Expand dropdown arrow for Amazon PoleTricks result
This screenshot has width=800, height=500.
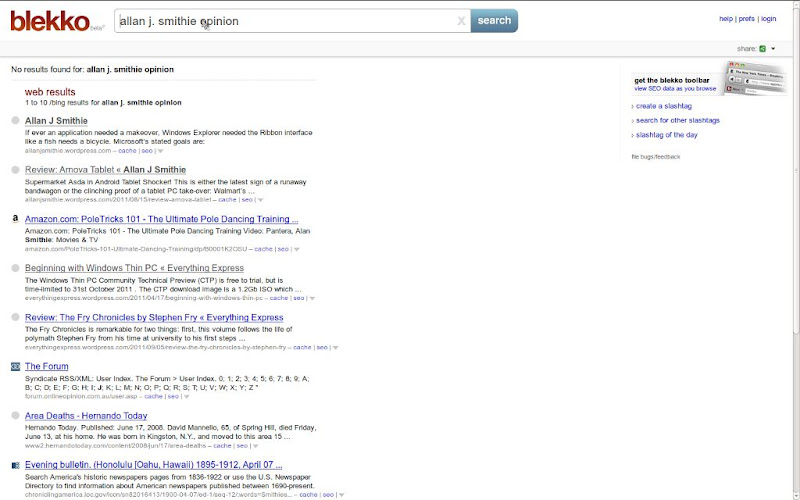tap(296, 249)
